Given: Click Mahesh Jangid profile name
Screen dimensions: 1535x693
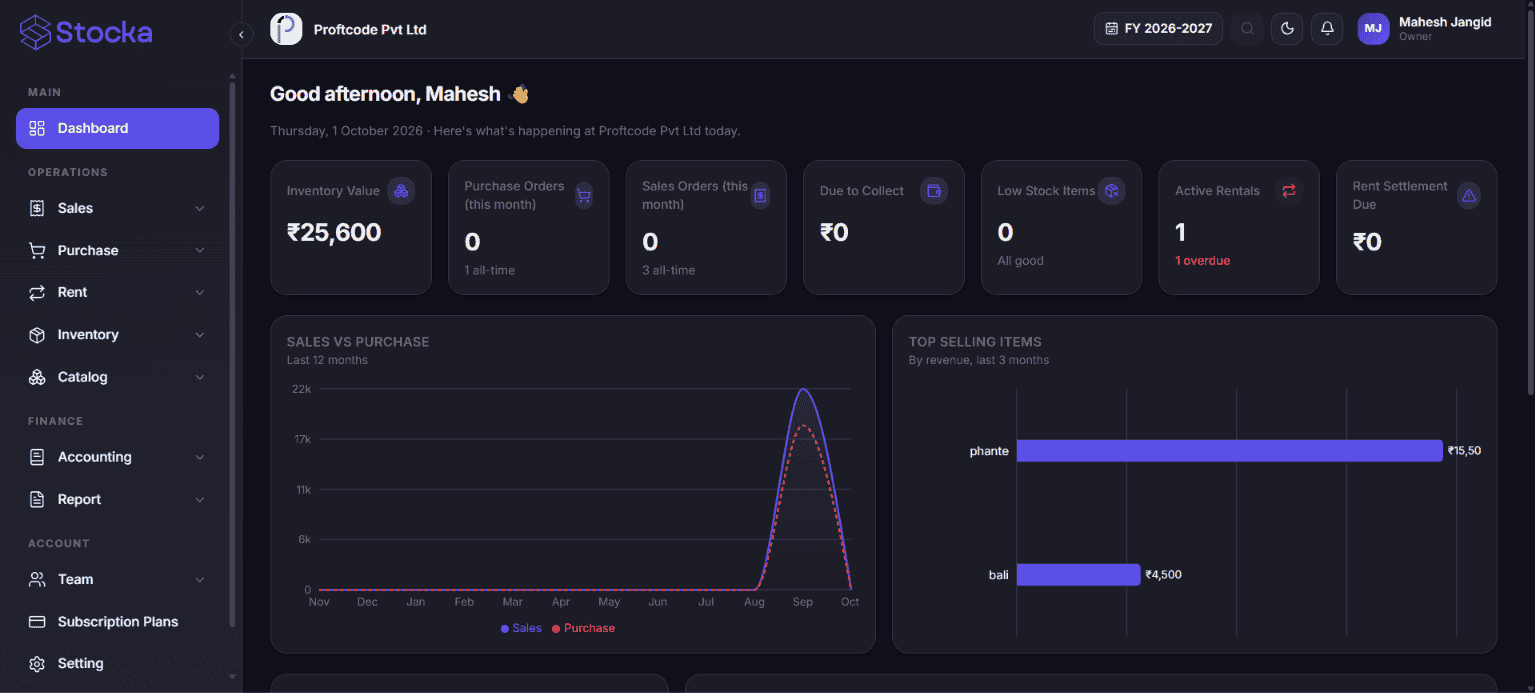Looking at the screenshot, I should coord(1445,22).
